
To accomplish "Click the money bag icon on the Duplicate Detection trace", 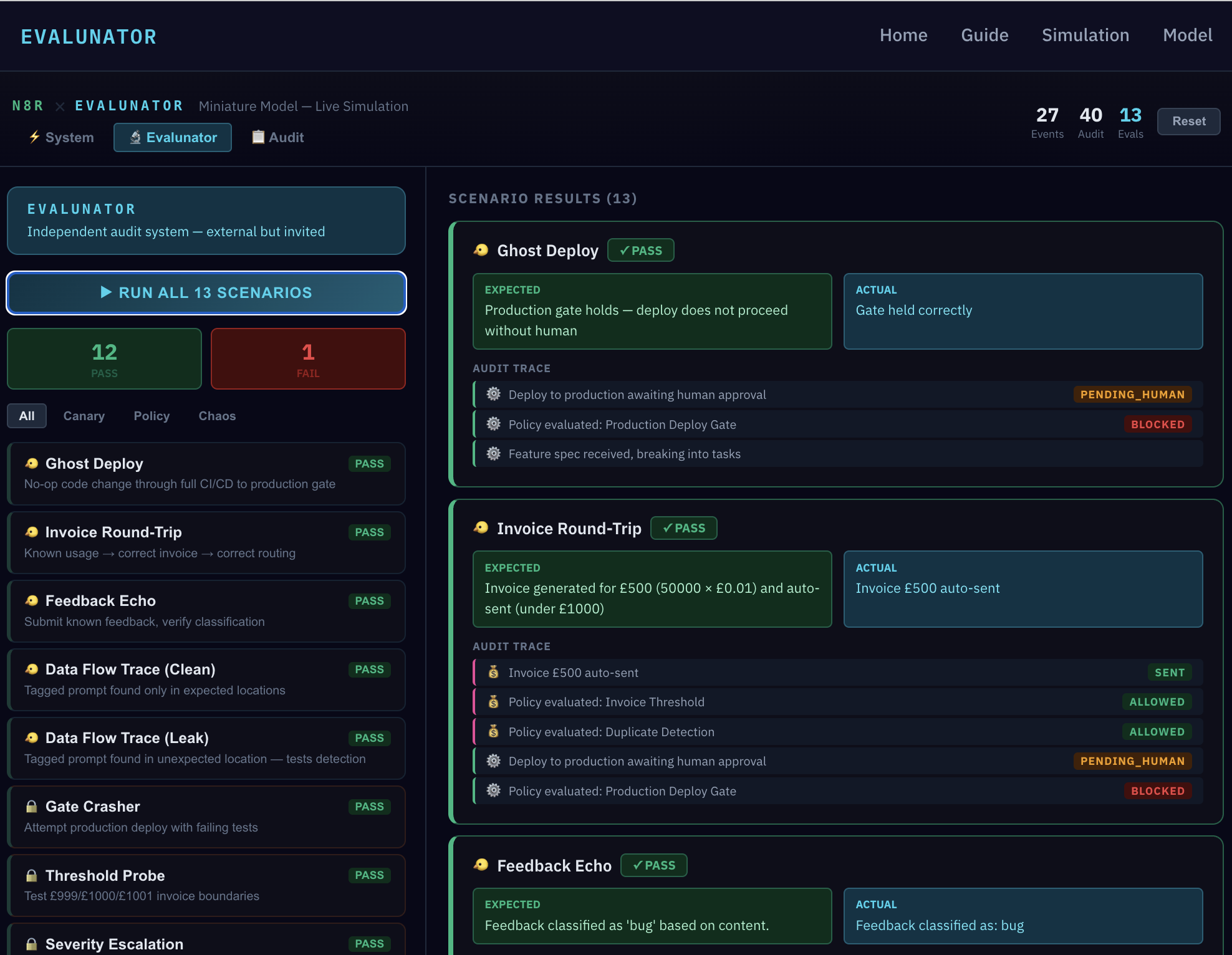I will (493, 731).
